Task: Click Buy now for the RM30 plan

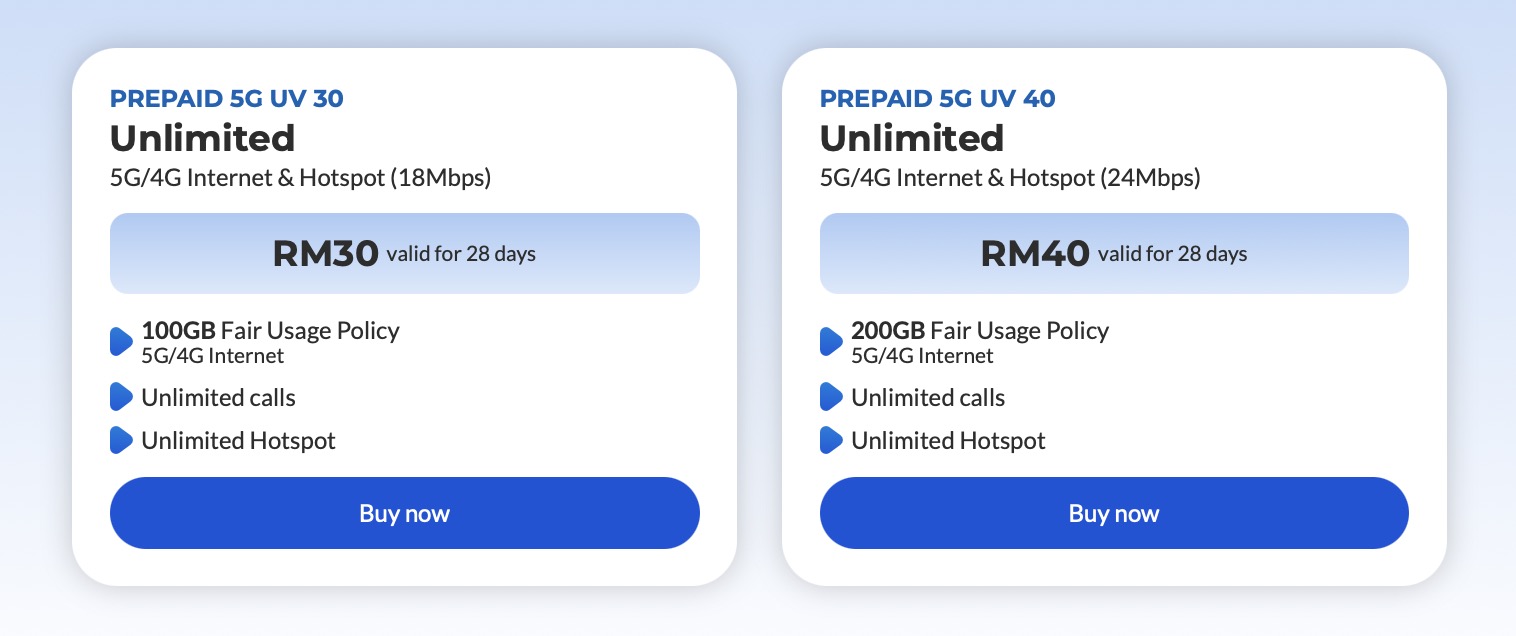Action: point(404,513)
